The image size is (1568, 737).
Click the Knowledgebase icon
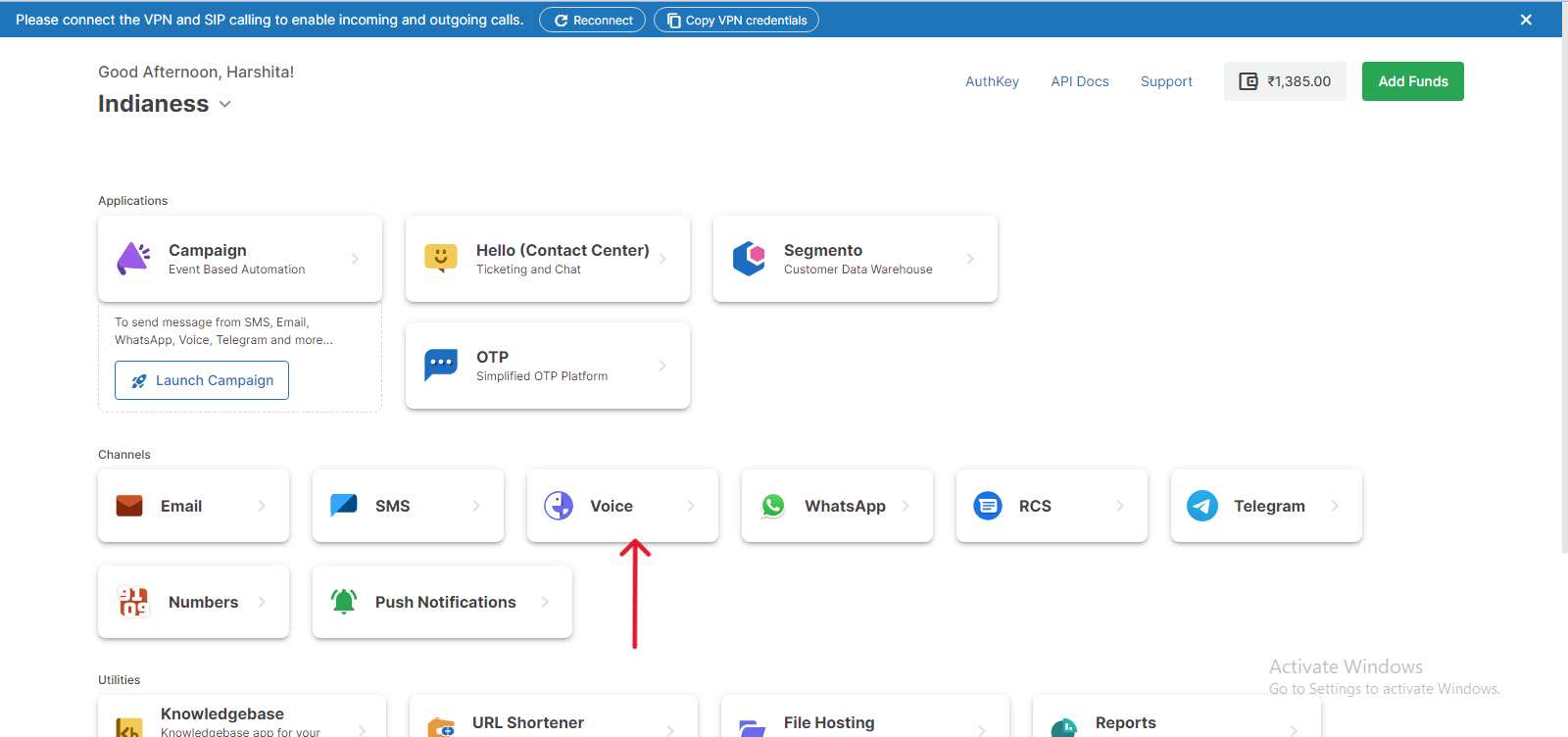tap(128, 728)
